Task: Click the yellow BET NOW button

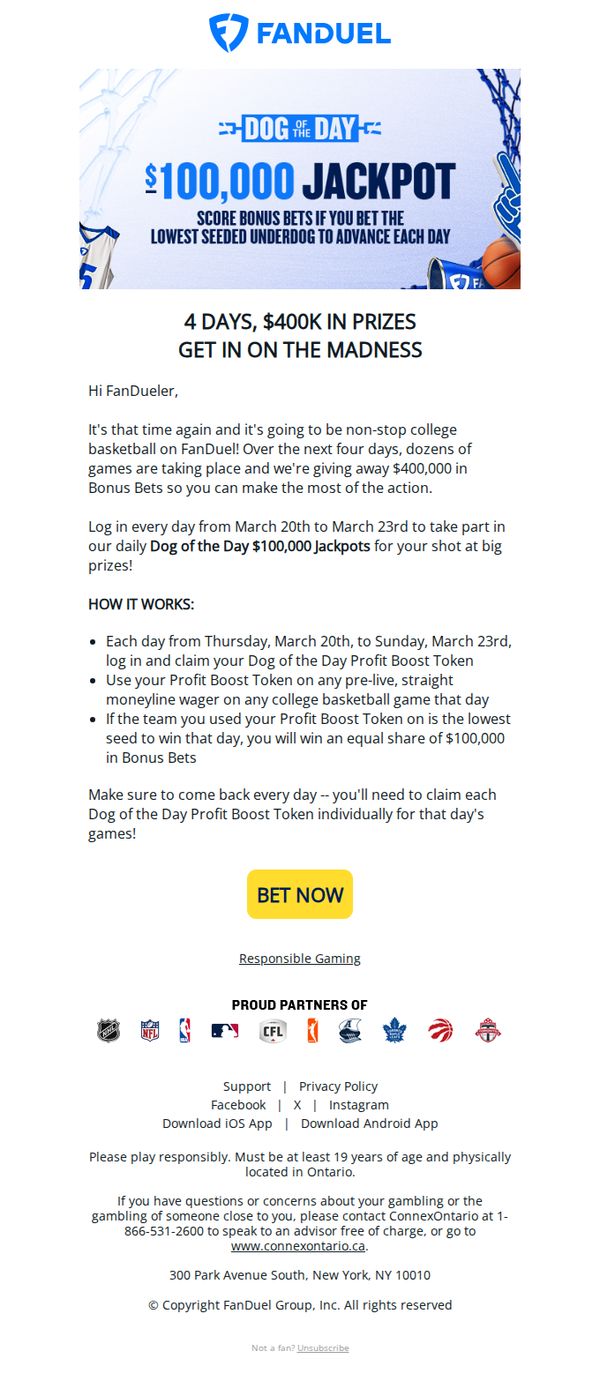Action: click(300, 895)
